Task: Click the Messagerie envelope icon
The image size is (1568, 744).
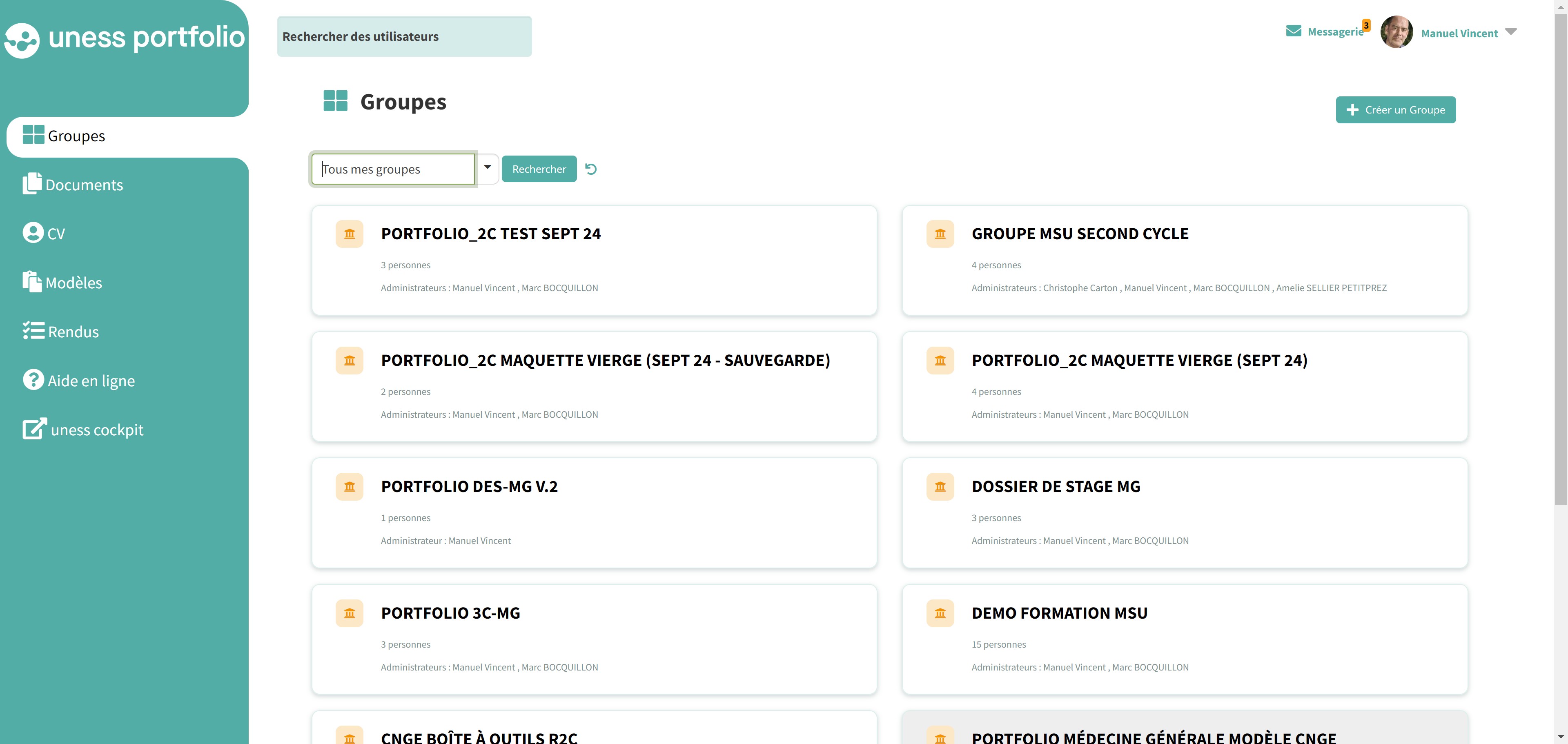Action: point(1294,31)
